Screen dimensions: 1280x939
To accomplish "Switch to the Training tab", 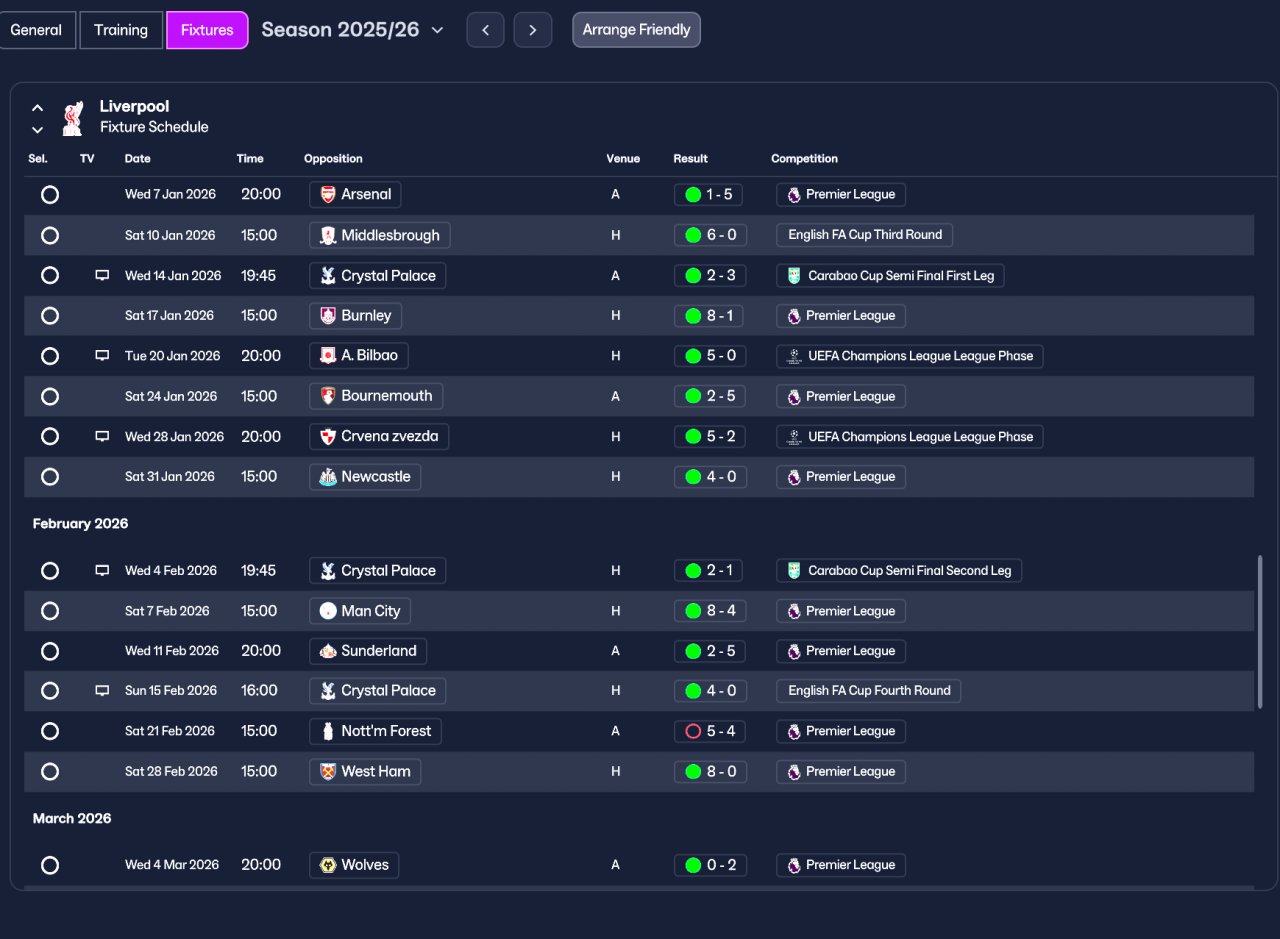I will click(121, 30).
